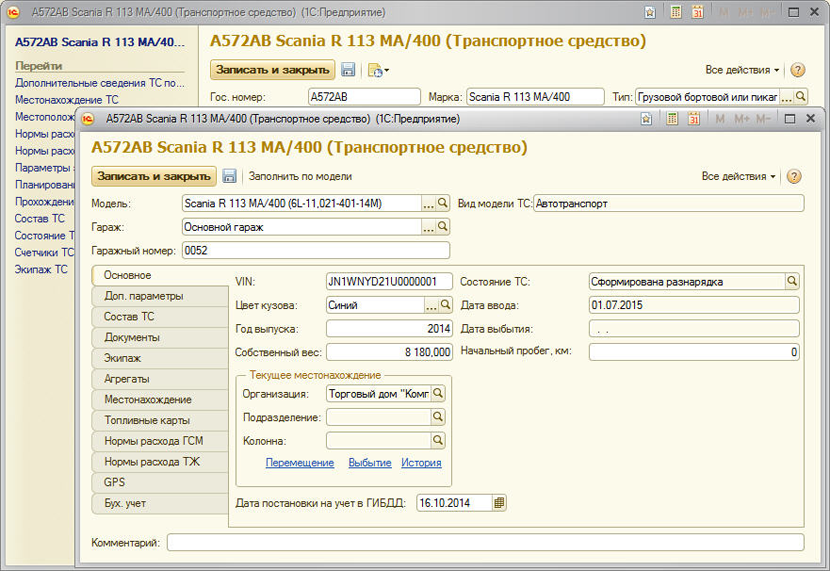Click Гос. номер field in back window
Screen dimensions: 830x571
tap(364, 97)
